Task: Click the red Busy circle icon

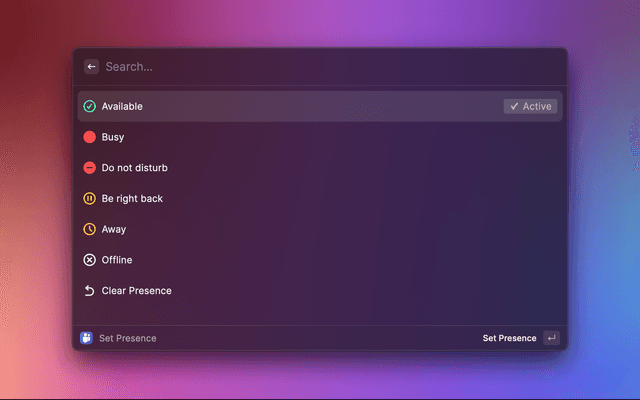Action: pyautogui.click(x=89, y=137)
